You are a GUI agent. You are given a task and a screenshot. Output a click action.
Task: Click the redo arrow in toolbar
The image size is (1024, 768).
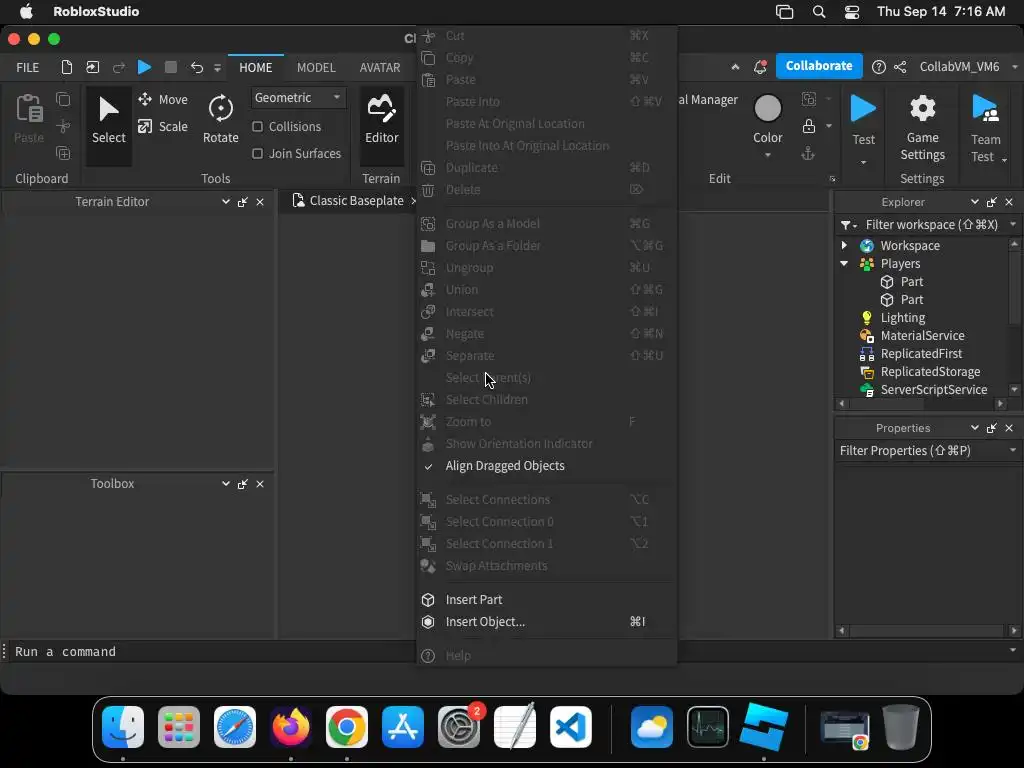(119, 67)
